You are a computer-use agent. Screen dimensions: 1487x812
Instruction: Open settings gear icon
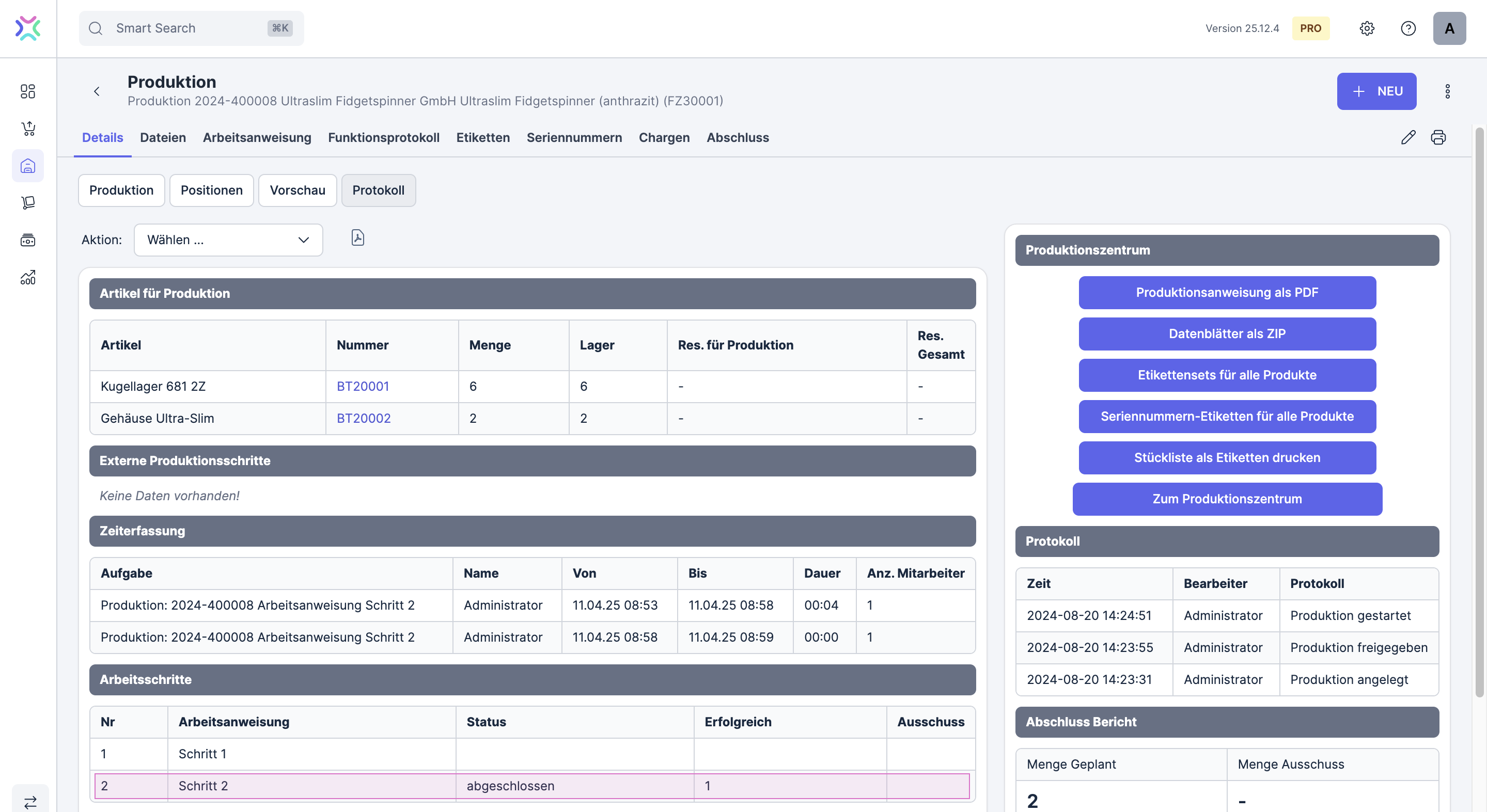[x=1366, y=28]
